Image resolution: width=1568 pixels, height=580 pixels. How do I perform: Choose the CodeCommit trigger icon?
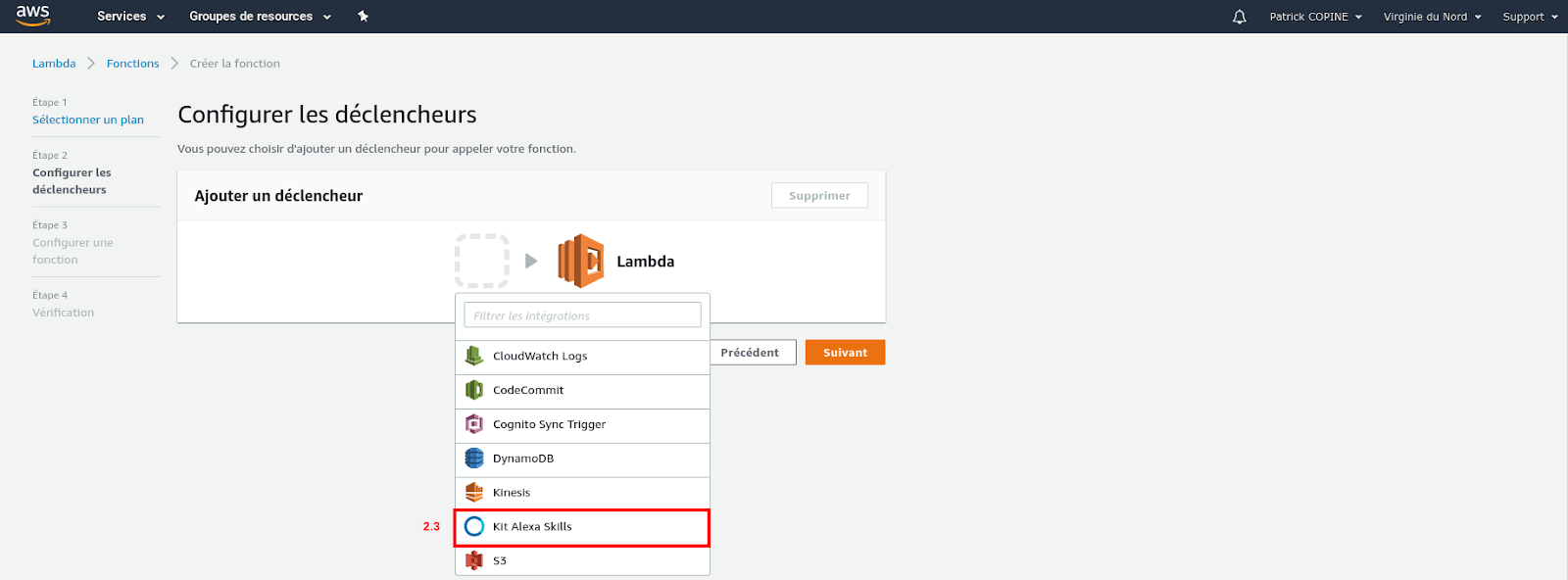(474, 390)
